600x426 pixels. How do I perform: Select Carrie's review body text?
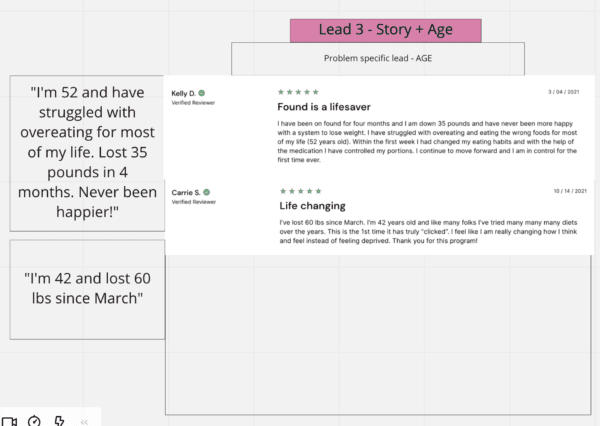428,232
